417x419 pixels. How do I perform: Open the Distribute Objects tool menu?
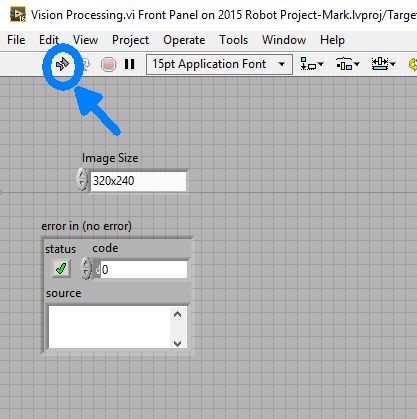(x=347, y=64)
